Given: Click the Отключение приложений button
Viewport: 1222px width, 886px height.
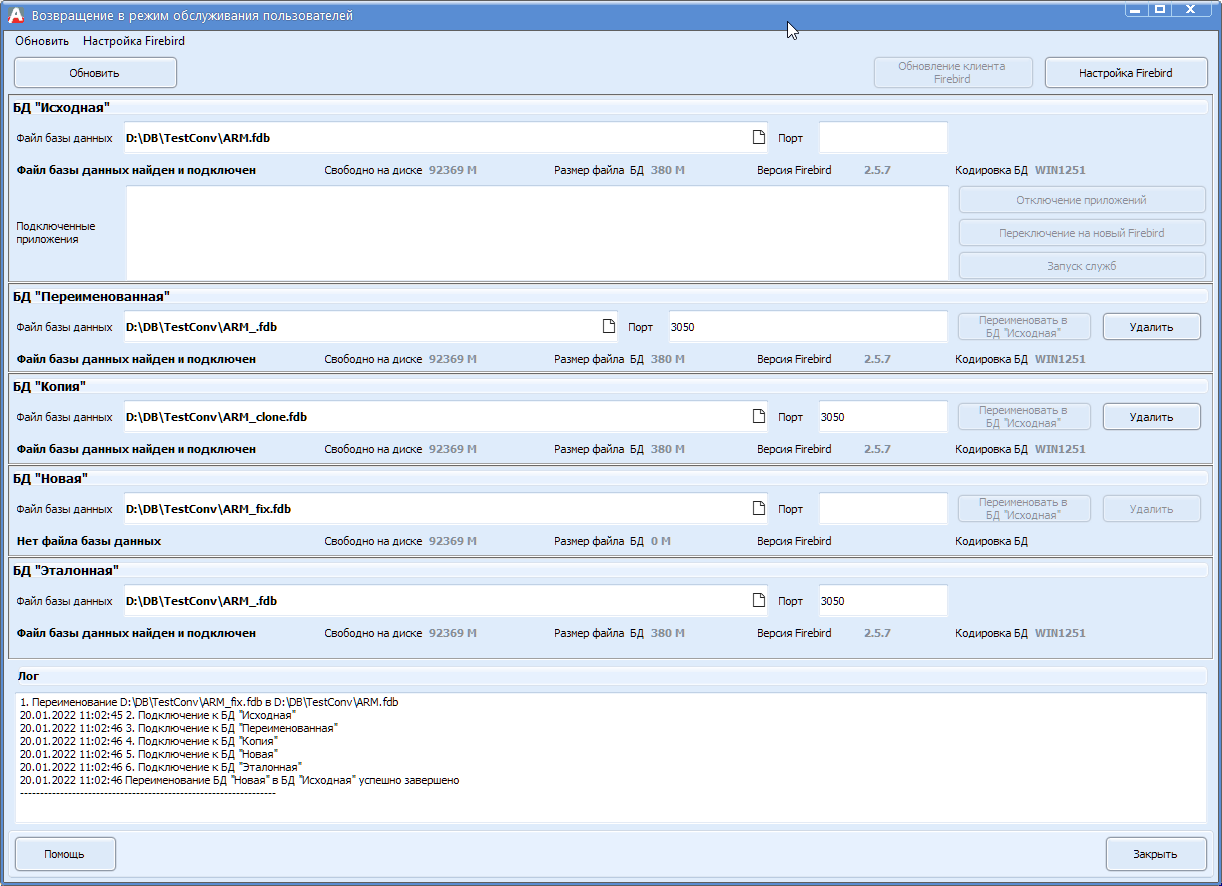Looking at the screenshot, I should (1082, 200).
